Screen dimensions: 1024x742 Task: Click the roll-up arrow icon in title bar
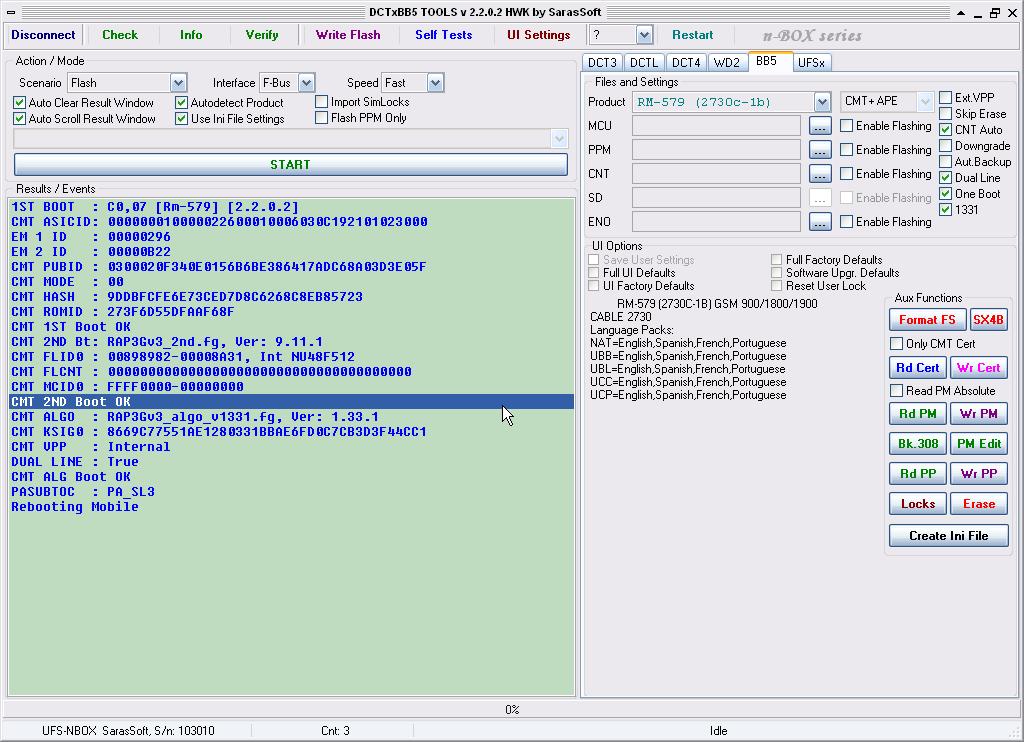click(x=961, y=12)
